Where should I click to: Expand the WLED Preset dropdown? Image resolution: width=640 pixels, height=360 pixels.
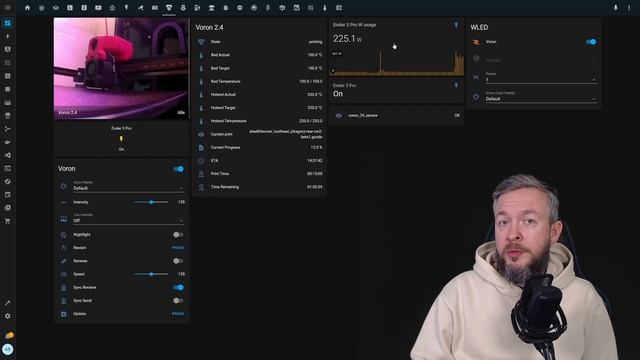[x=541, y=78]
